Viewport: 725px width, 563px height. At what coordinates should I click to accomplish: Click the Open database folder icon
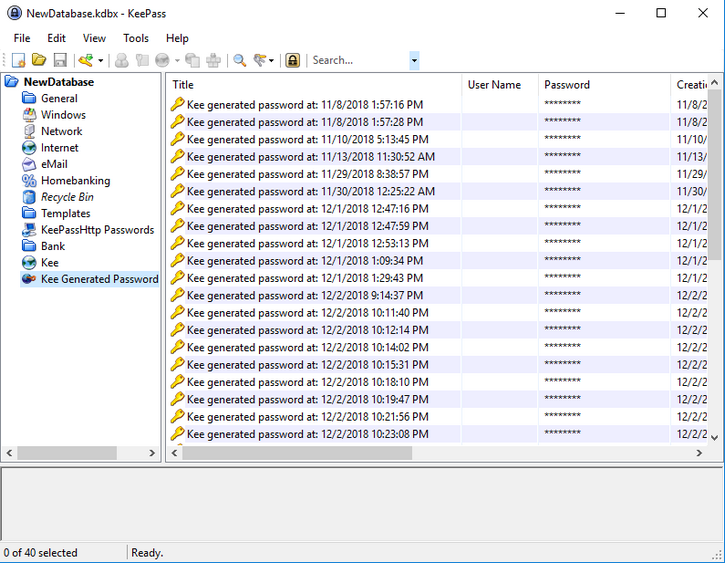(39, 60)
